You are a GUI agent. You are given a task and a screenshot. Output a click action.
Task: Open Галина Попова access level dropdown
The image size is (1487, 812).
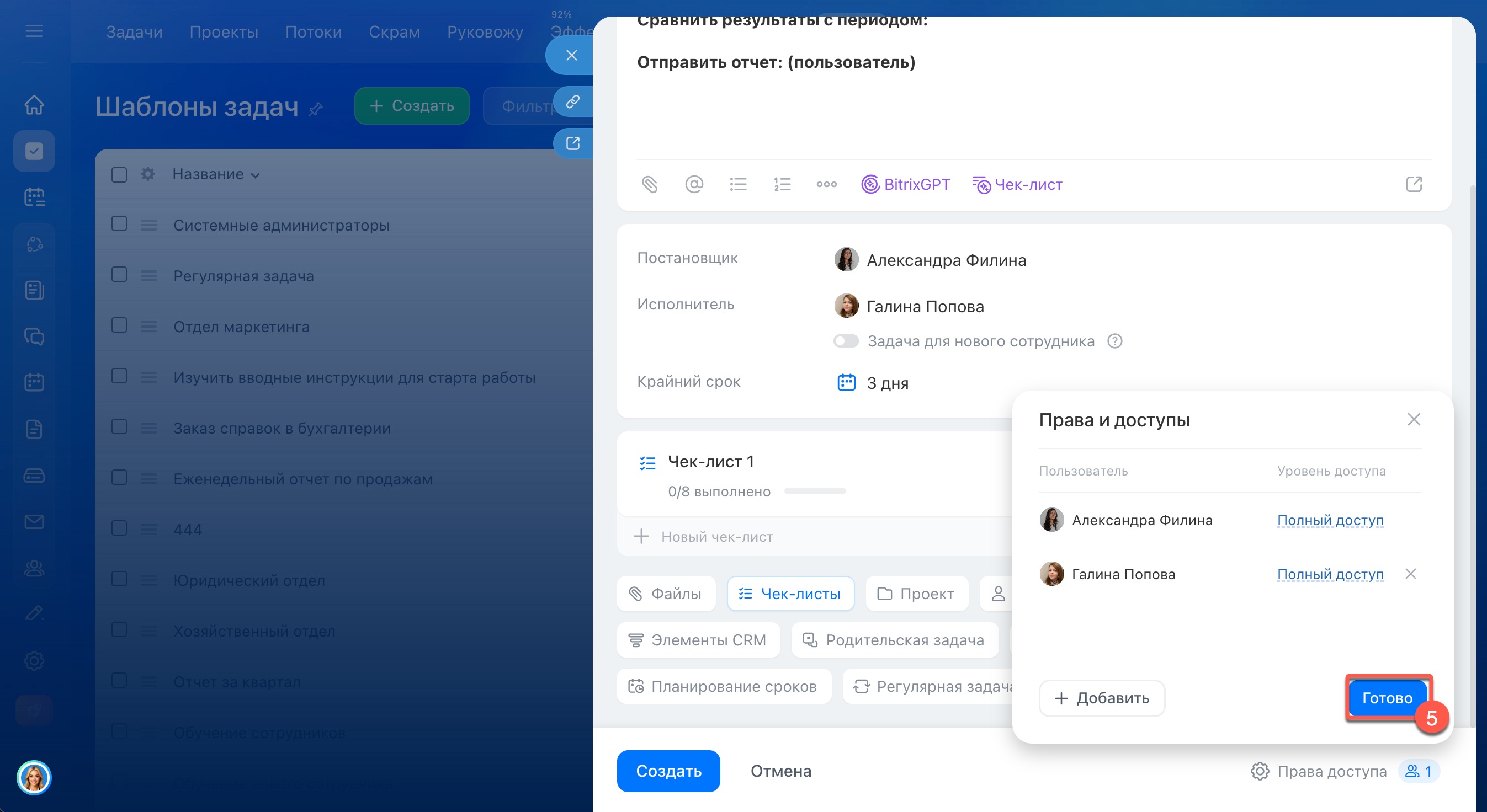coord(1330,574)
